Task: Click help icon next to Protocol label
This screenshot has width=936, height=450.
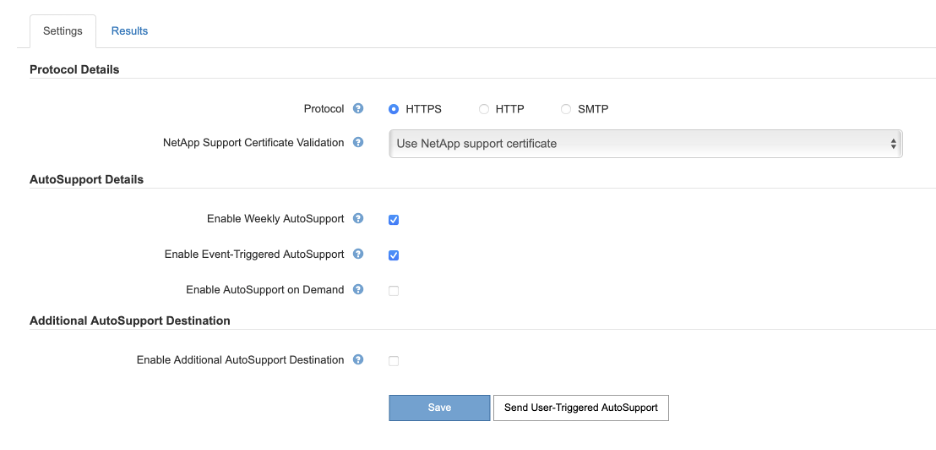Action: [x=358, y=109]
